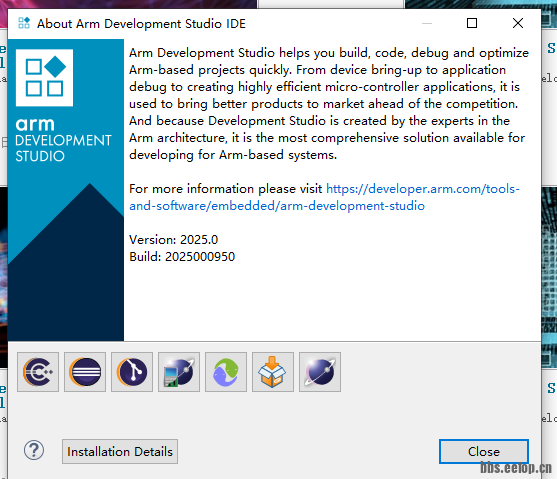Click the Arm Development Studio logo image
Viewport: 557px width, 479px height.
tap(66, 190)
